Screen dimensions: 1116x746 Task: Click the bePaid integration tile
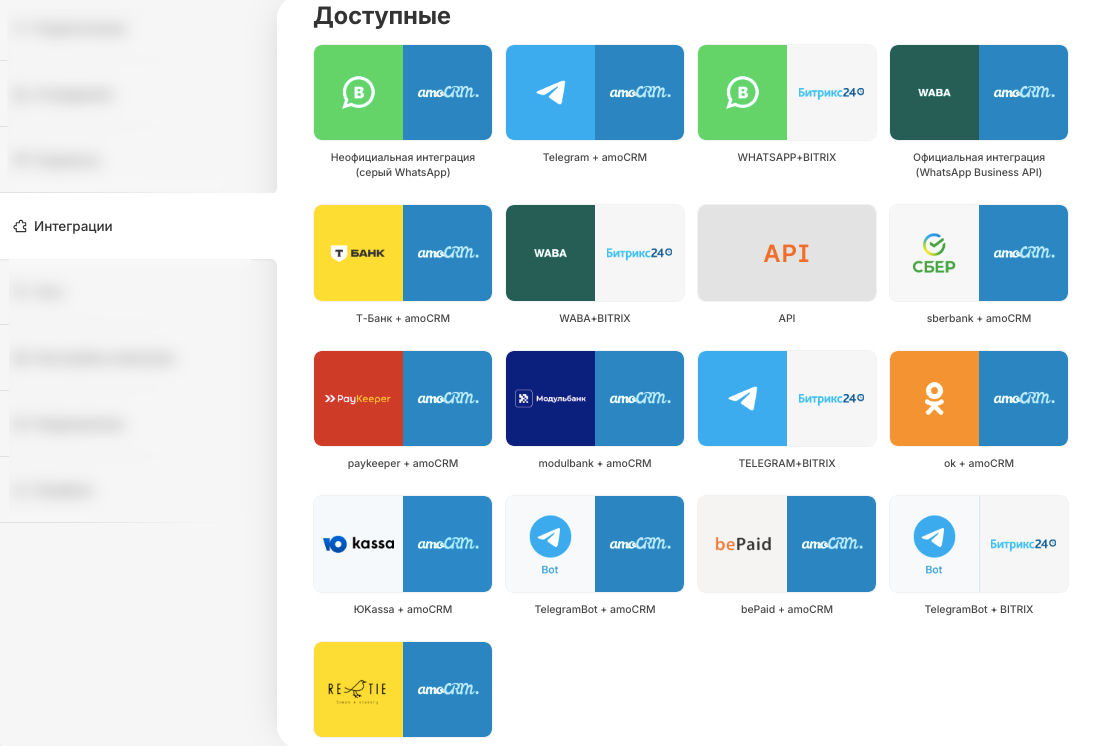787,544
